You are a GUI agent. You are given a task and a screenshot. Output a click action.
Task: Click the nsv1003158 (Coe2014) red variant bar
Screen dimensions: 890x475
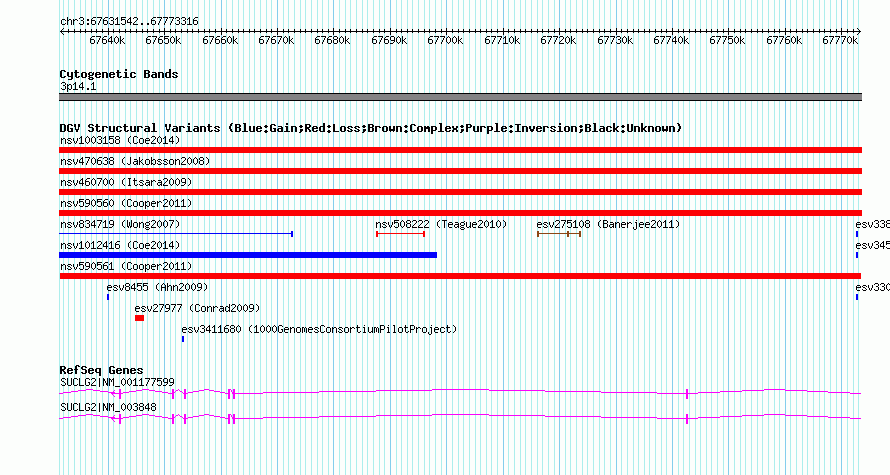point(460,150)
